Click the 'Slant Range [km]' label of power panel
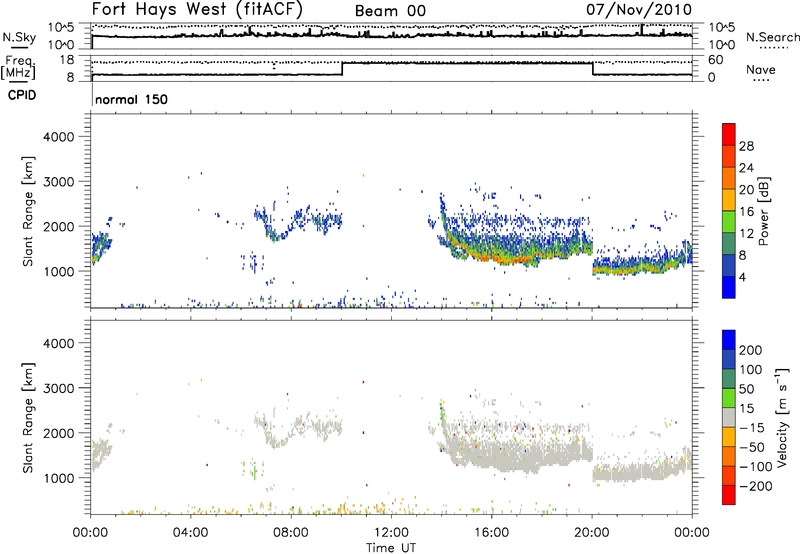Screen dimensions: 800x554 pos(28,211)
